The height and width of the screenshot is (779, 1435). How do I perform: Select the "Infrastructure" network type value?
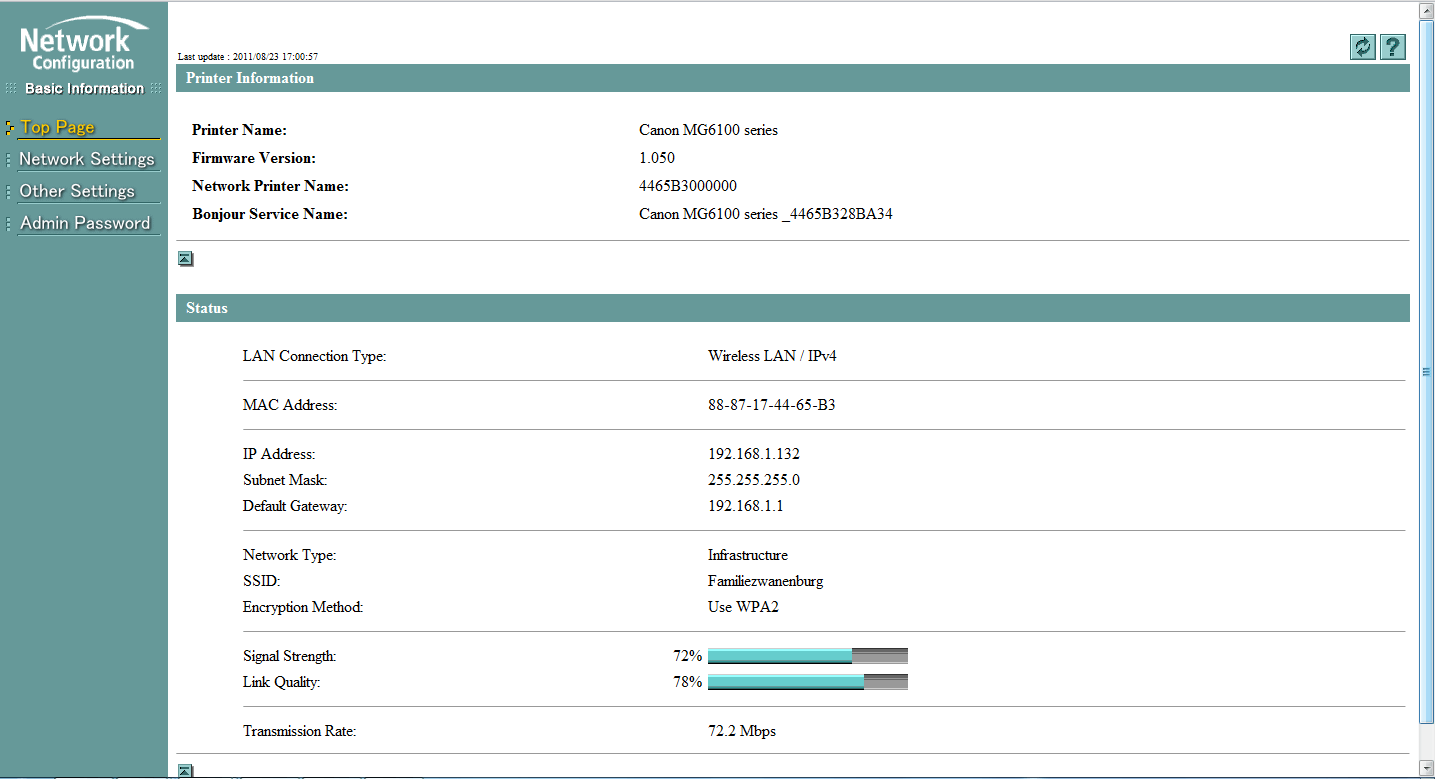pos(748,555)
